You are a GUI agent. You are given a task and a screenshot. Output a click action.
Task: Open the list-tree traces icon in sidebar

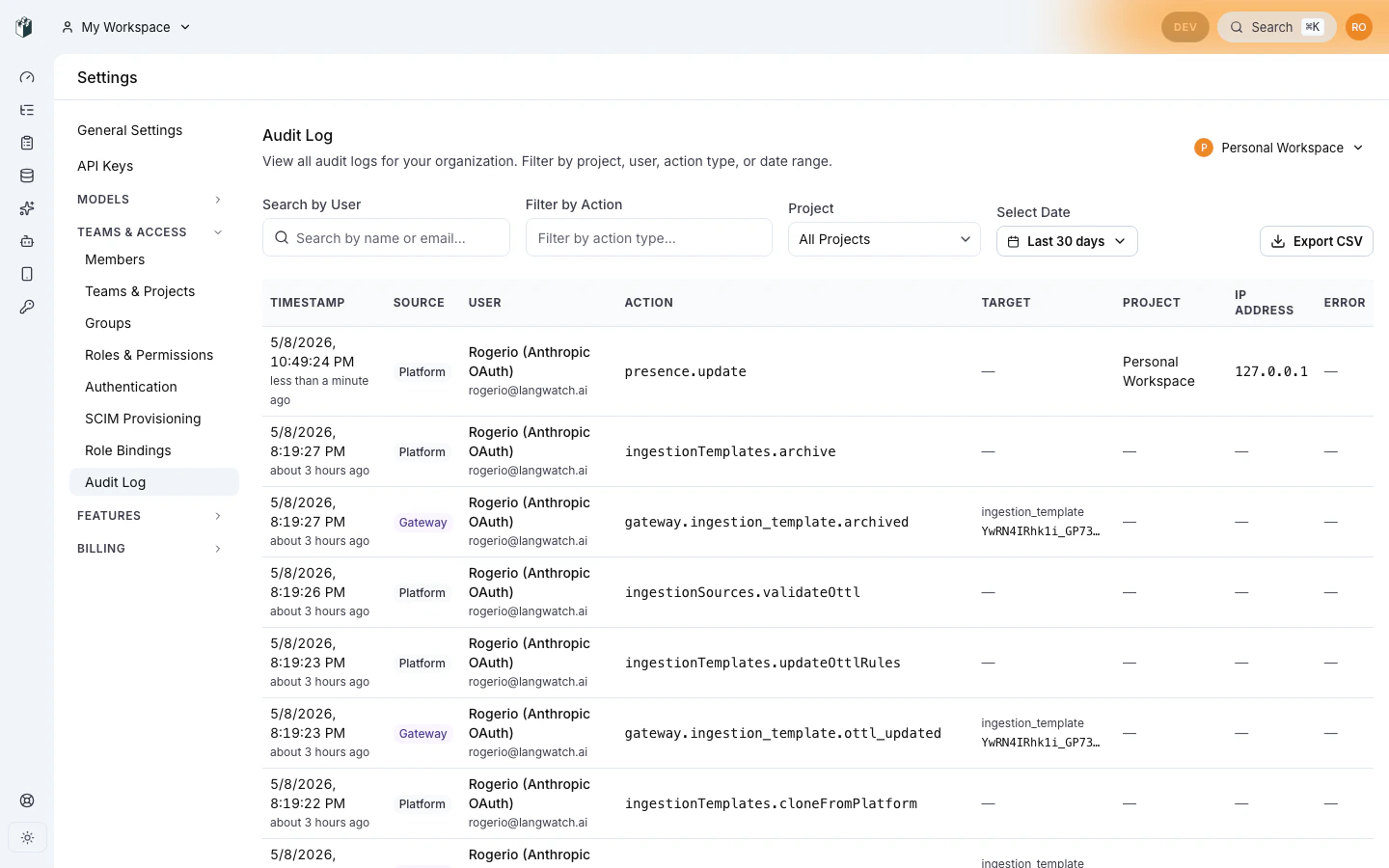[27, 110]
